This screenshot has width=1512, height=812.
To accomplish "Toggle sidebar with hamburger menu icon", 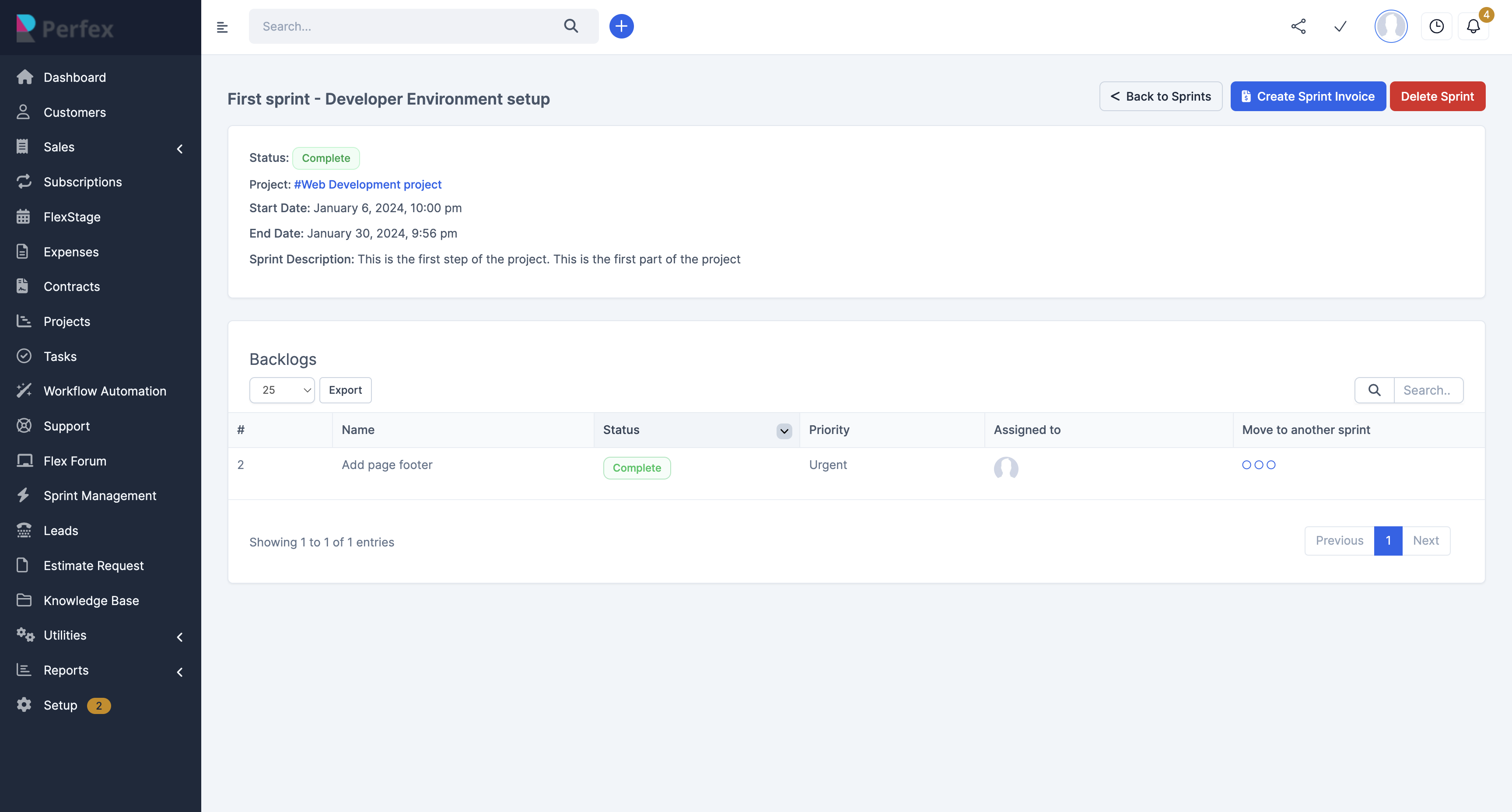I will tap(222, 27).
